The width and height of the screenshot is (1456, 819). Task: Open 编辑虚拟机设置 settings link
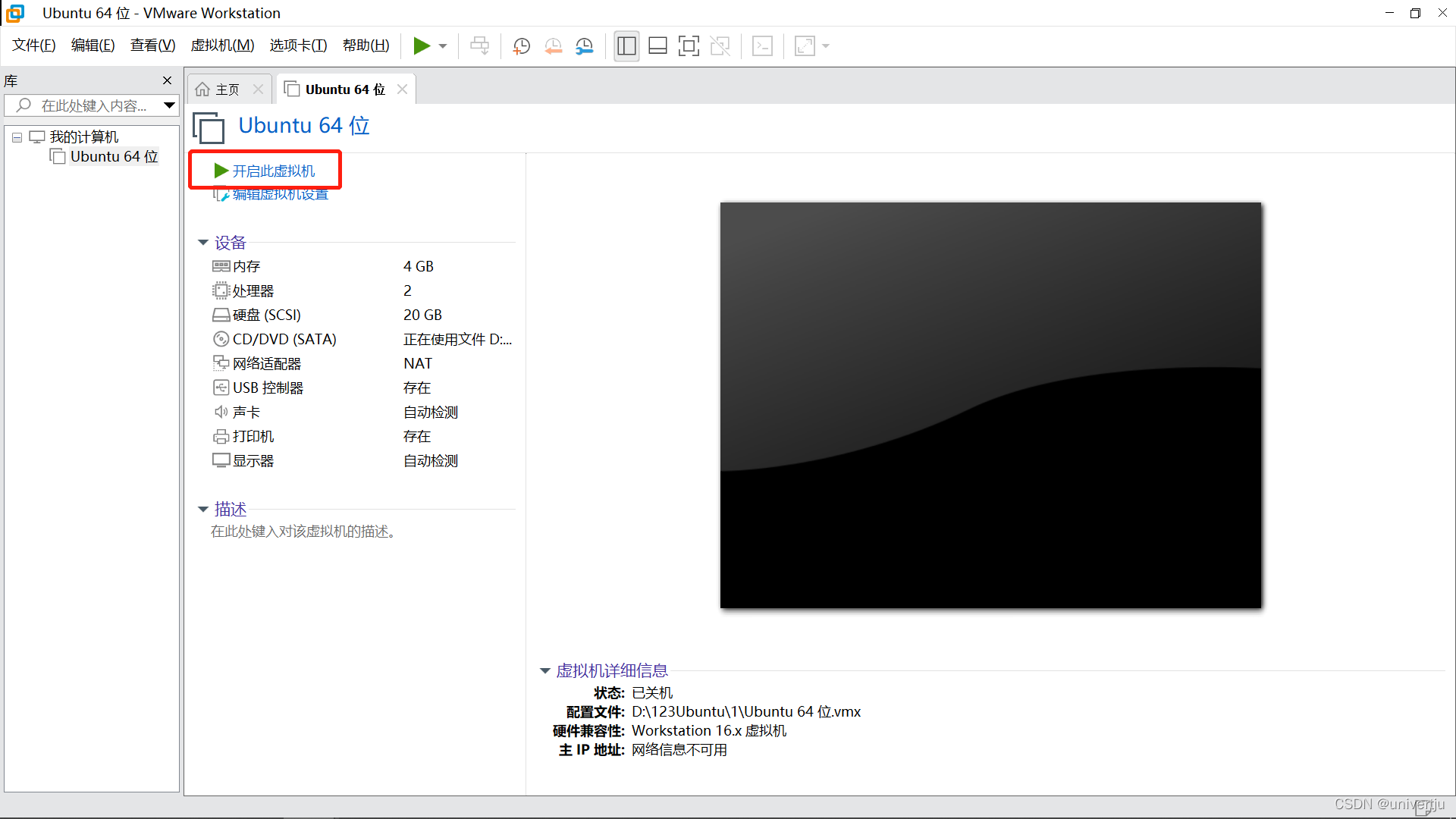[280, 194]
